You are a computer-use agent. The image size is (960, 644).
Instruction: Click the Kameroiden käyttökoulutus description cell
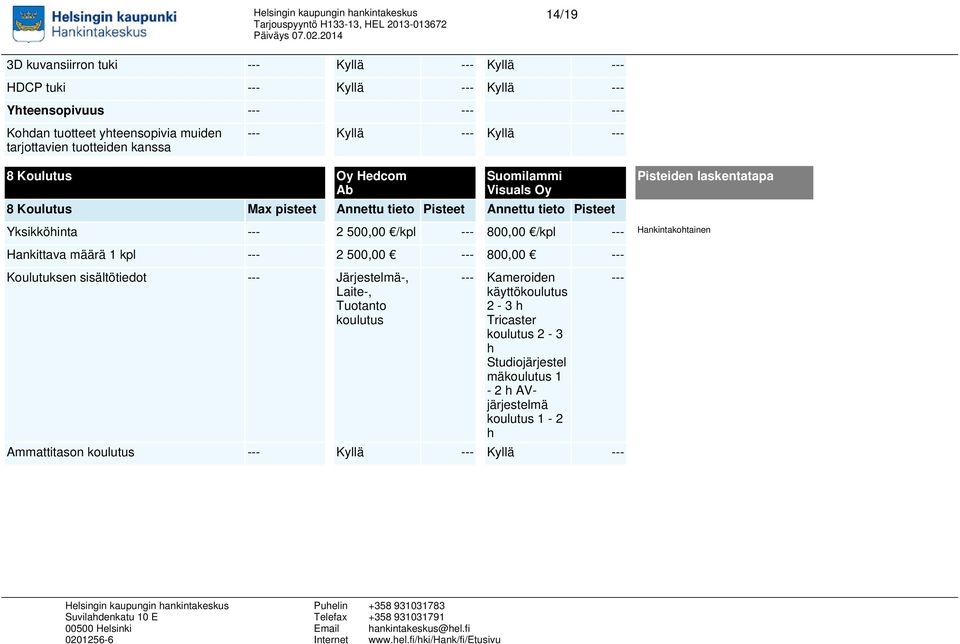point(527,355)
